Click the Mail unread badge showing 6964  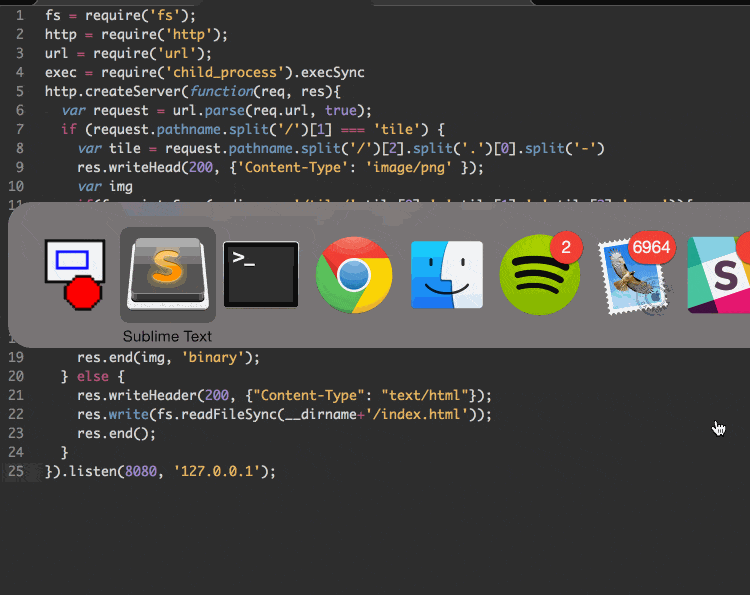pos(652,247)
